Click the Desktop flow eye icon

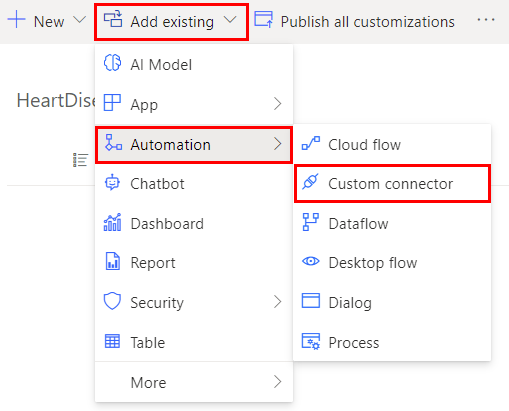click(311, 261)
